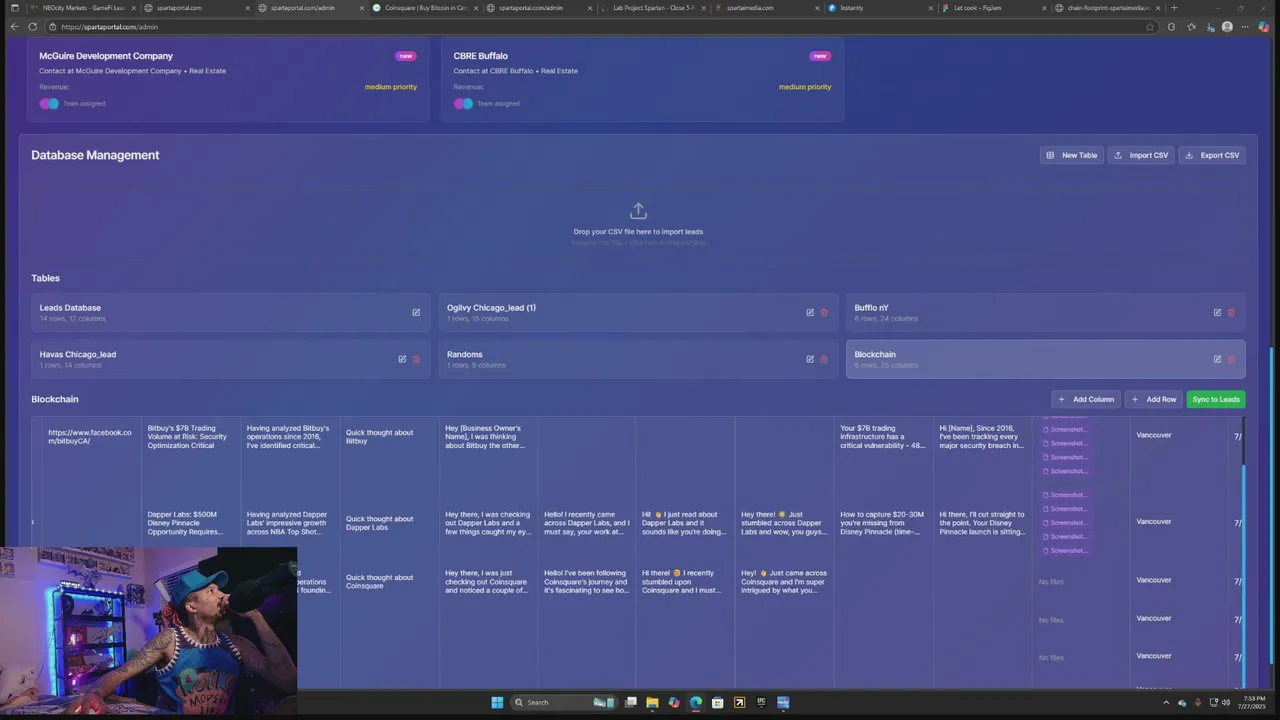Open File Explorer from the taskbar

pos(652,702)
